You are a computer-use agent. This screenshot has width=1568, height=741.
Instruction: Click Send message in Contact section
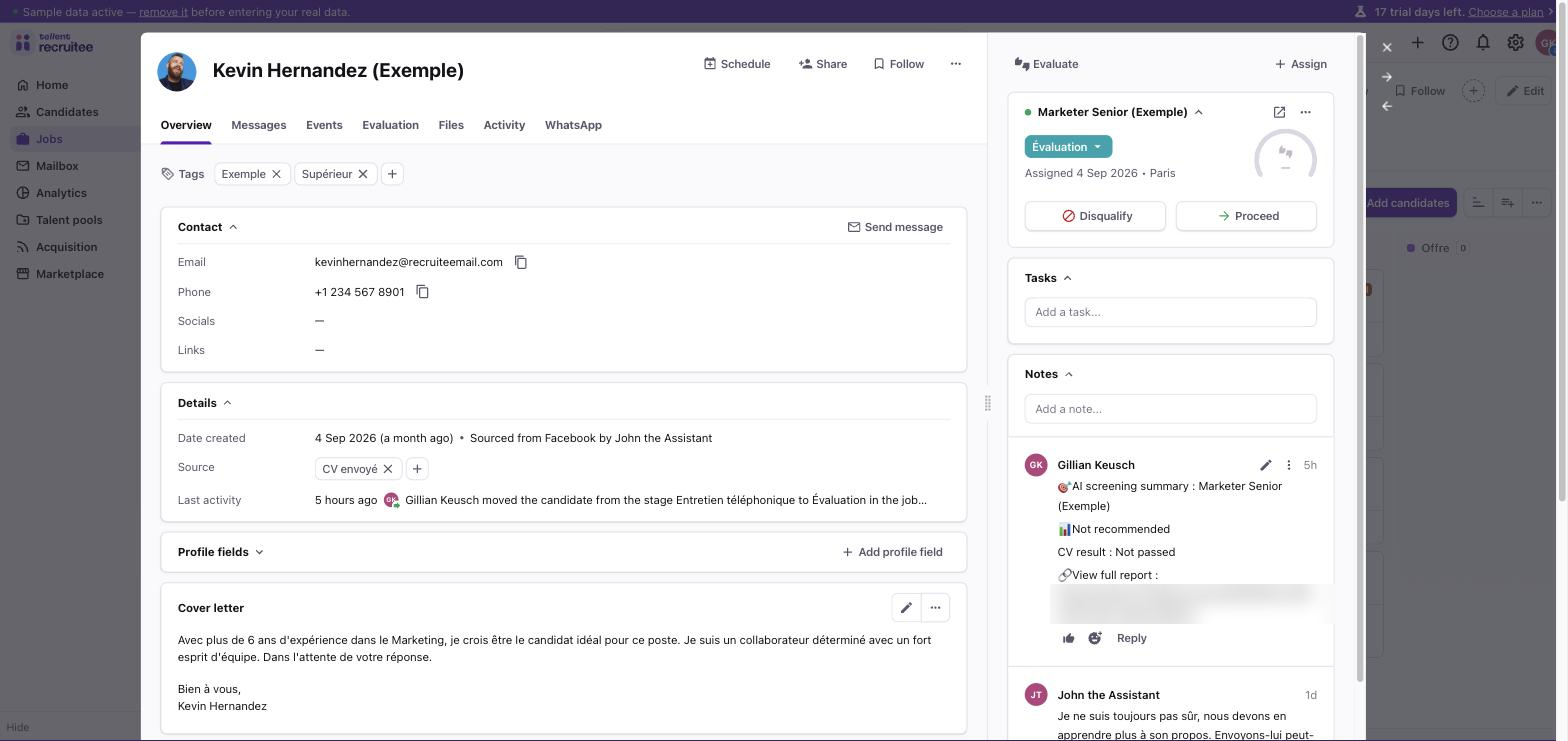click(895, 227)
